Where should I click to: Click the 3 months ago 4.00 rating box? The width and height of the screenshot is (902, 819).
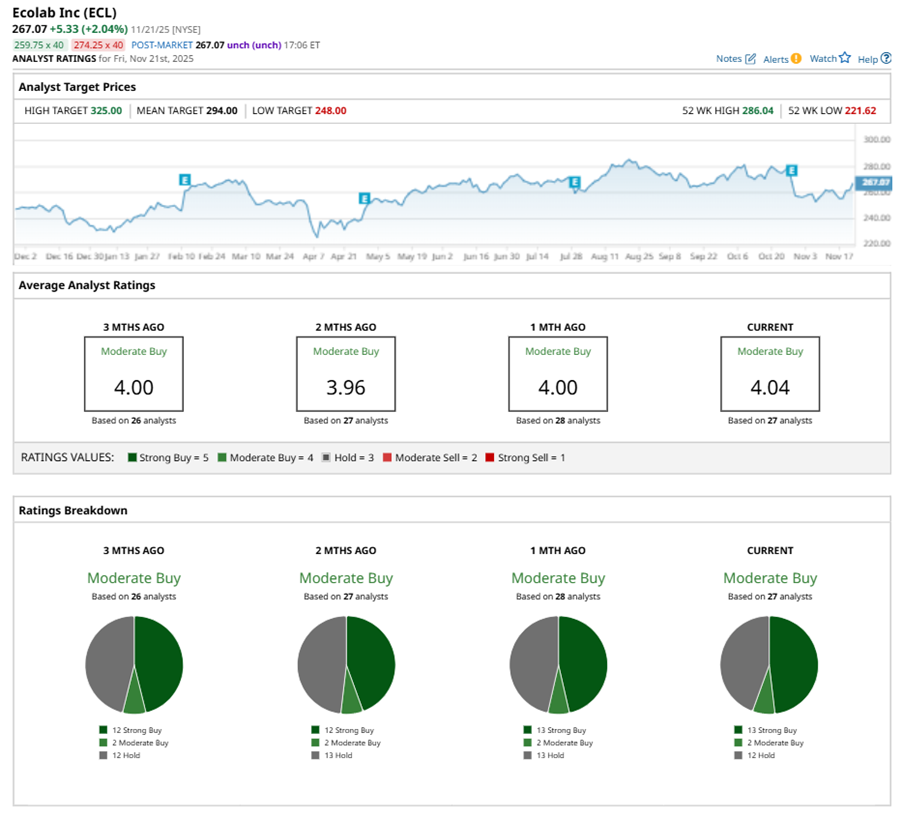coord(133,373)
